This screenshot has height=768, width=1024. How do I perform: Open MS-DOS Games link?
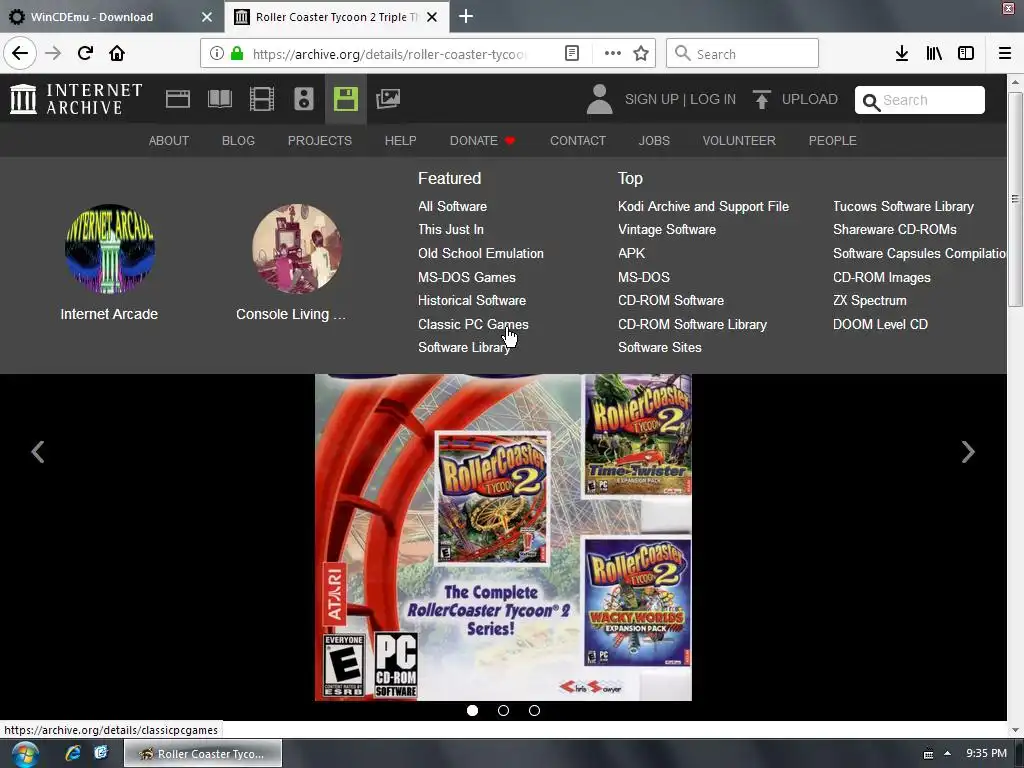[467, 277]
